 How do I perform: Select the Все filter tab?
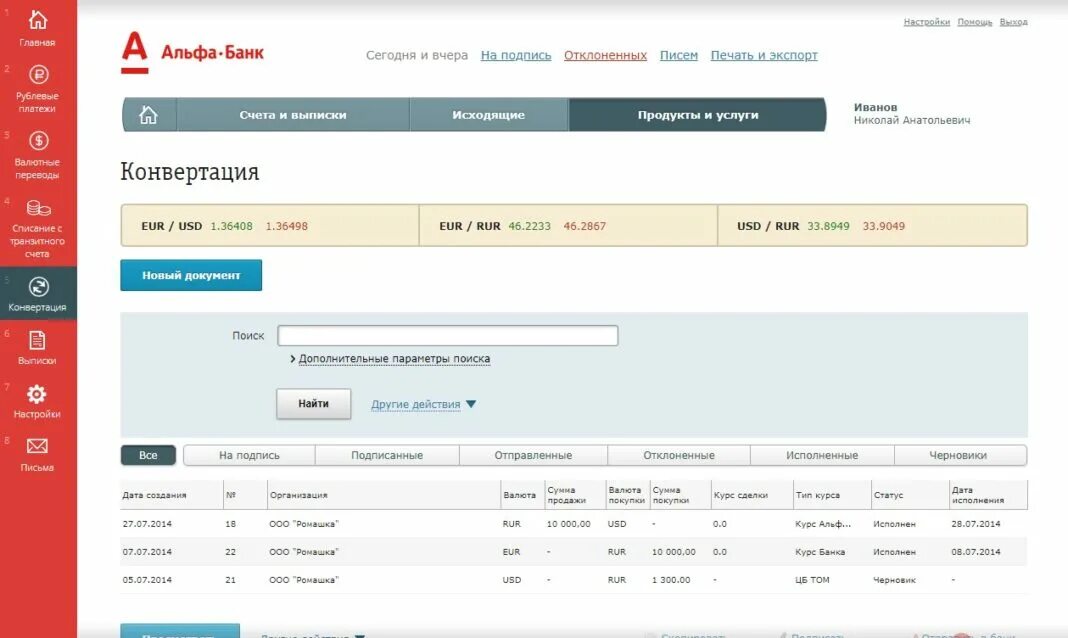[x=148, y=455]
